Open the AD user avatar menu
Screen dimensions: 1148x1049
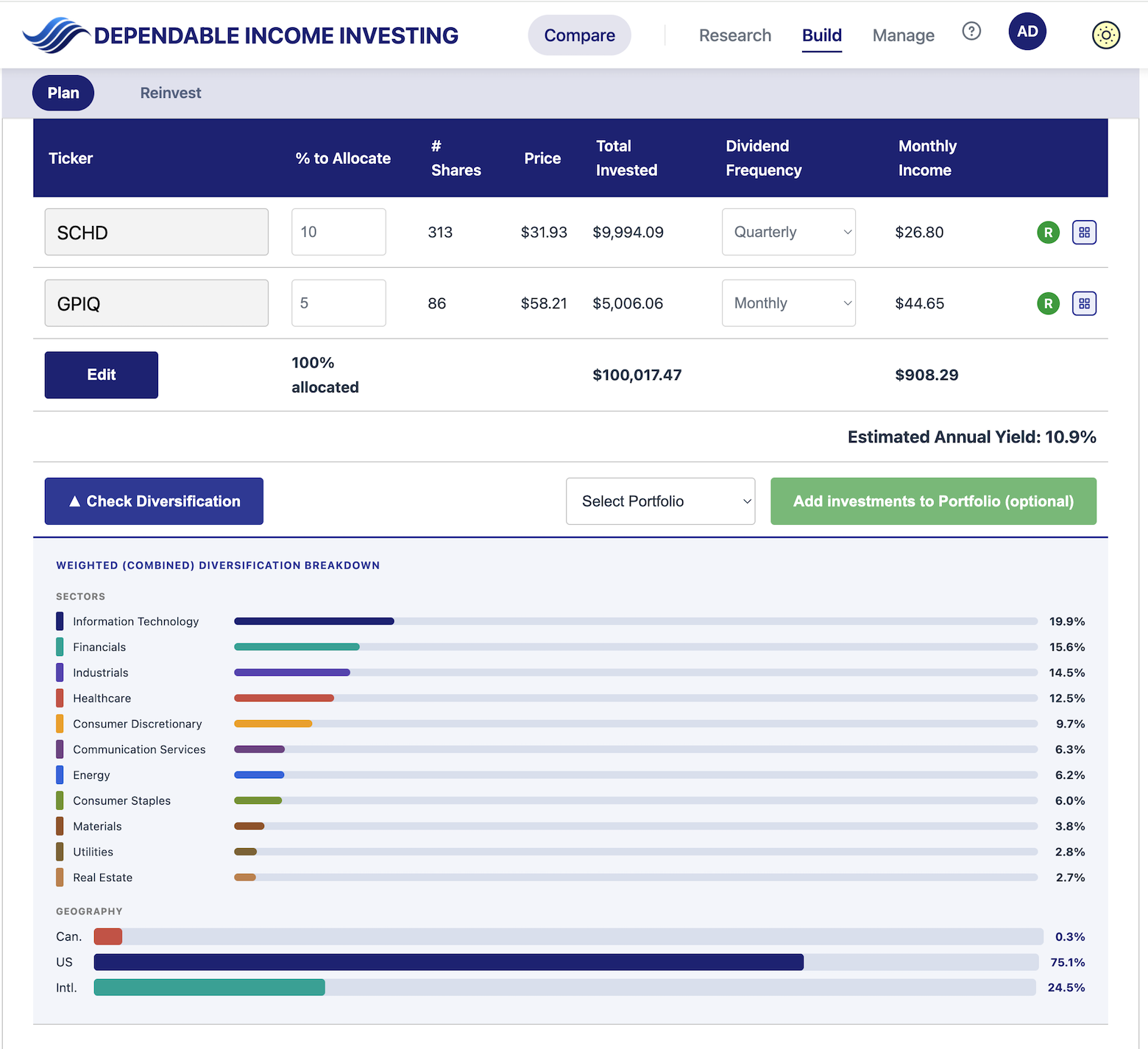pos(1027,32)
